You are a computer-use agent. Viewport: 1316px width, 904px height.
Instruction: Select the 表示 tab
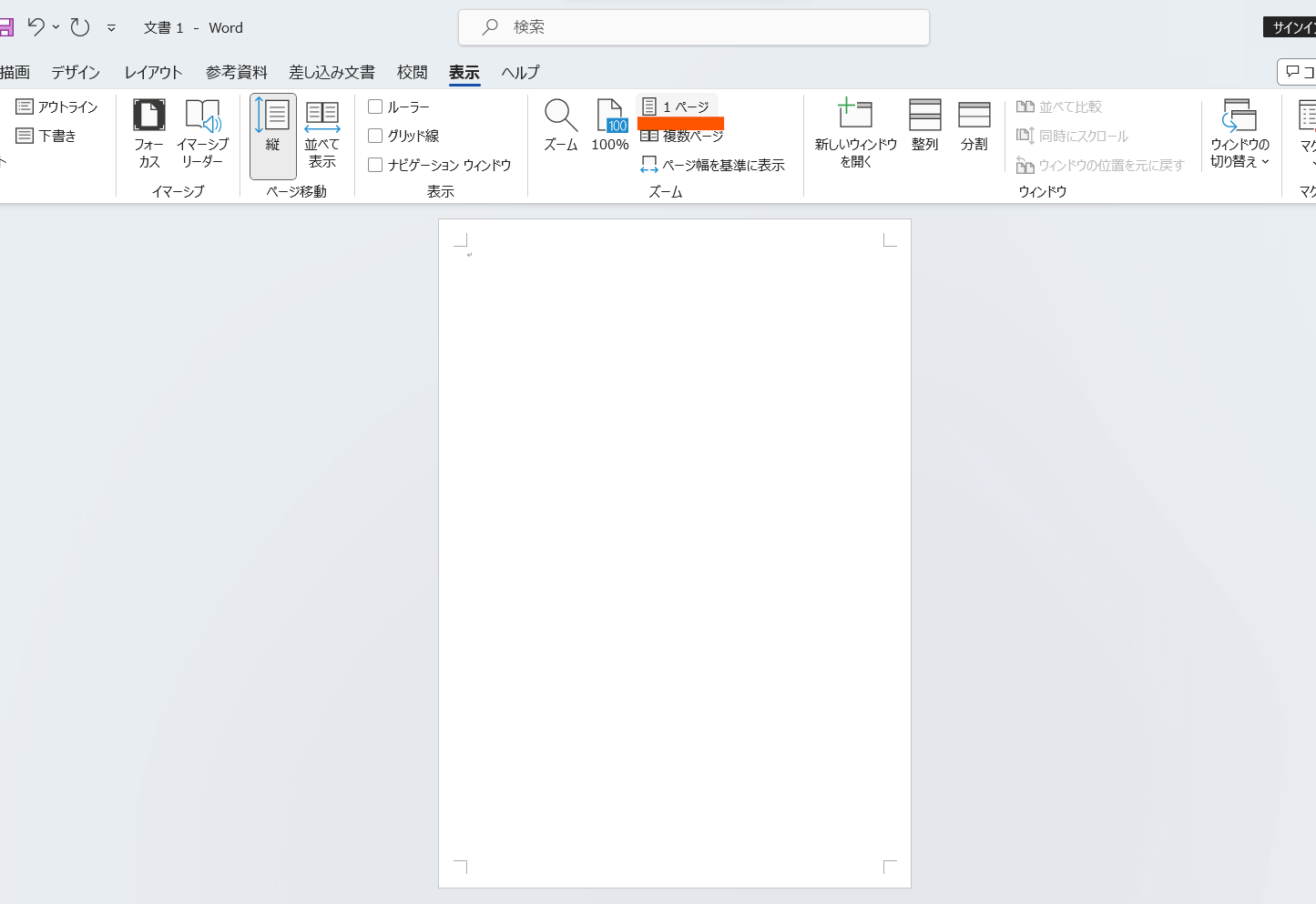tap(464, 72)
